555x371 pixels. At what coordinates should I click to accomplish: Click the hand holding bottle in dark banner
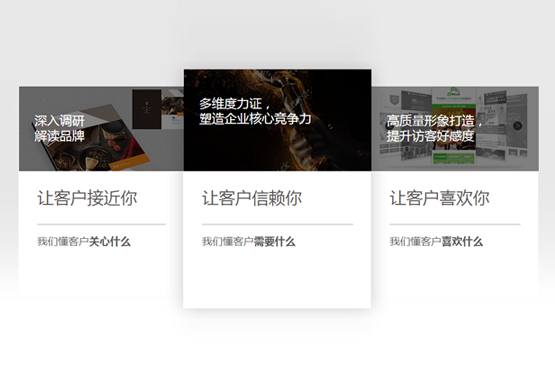point(308,143)
